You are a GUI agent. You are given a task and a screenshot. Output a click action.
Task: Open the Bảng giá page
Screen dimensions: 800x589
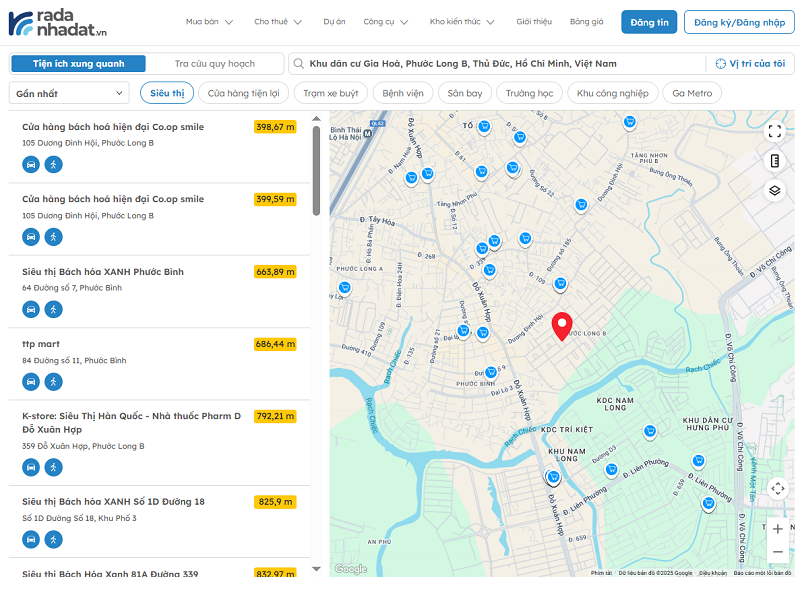pyautogui.click(x=587, y=22)
